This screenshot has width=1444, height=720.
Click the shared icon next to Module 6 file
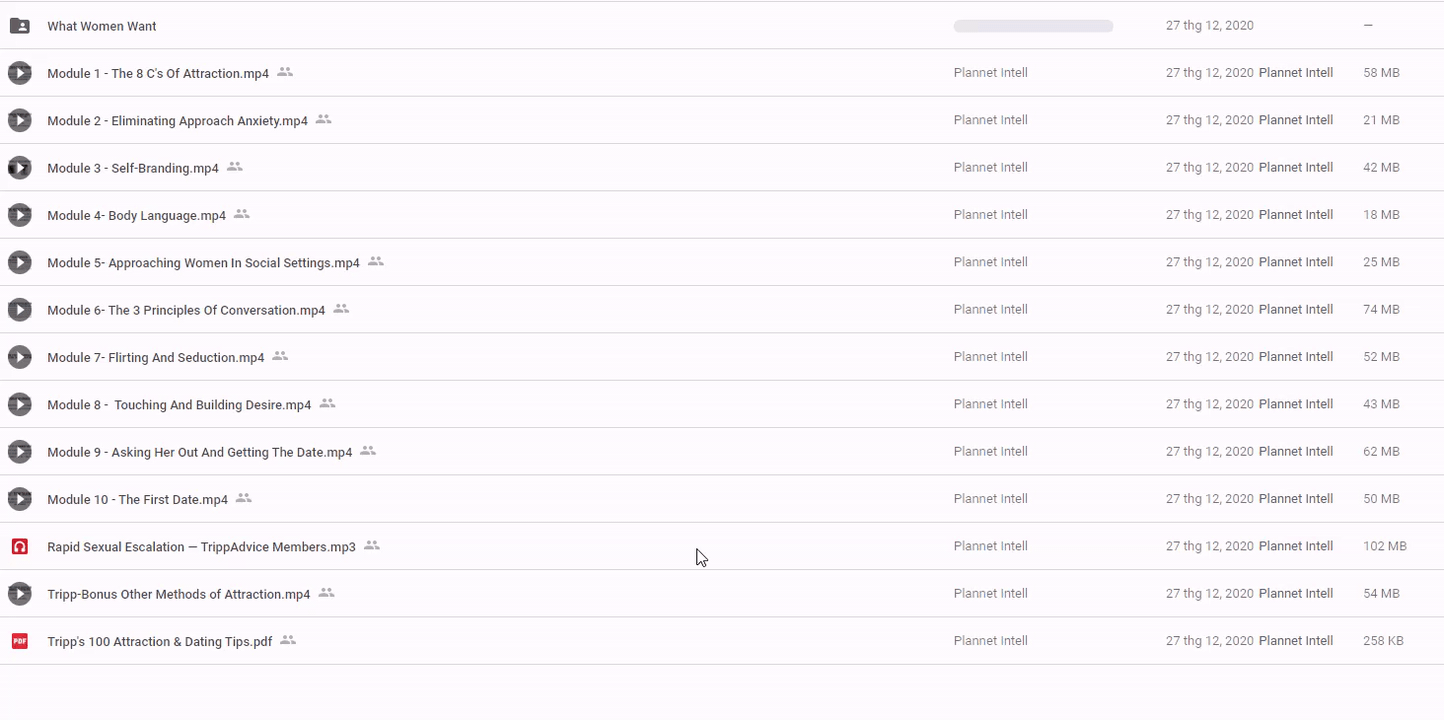coord(341,310)
